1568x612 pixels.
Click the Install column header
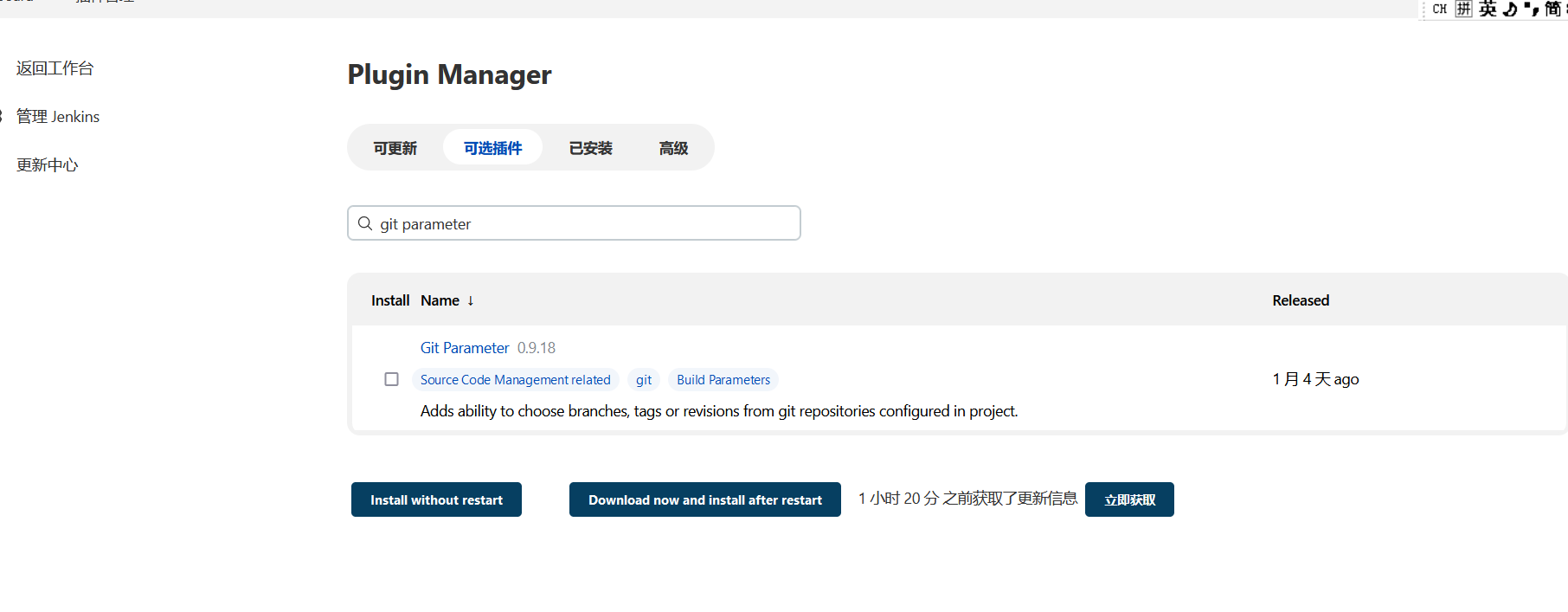[x=390, y=300]
